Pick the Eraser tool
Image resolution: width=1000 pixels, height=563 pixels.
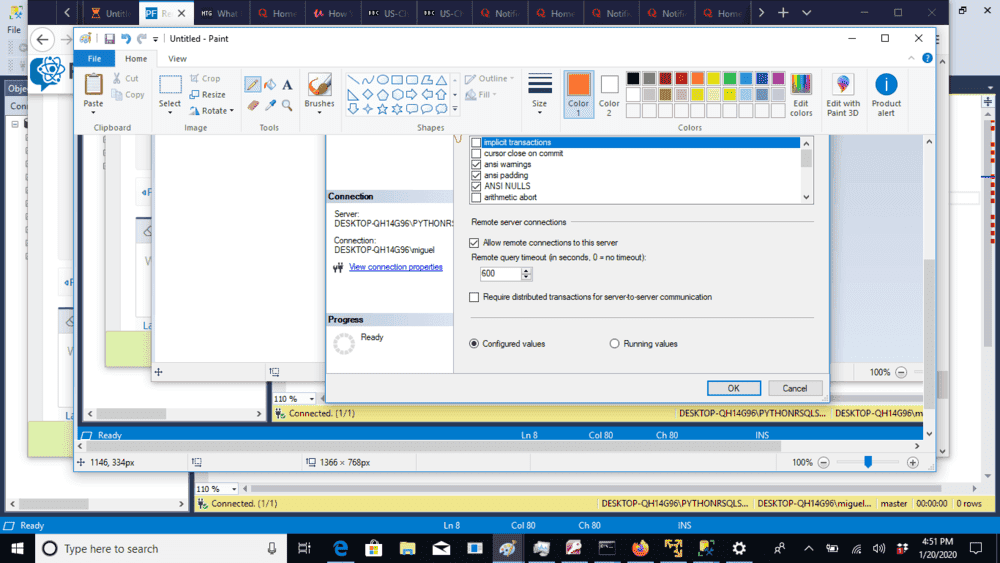point(253,104)
